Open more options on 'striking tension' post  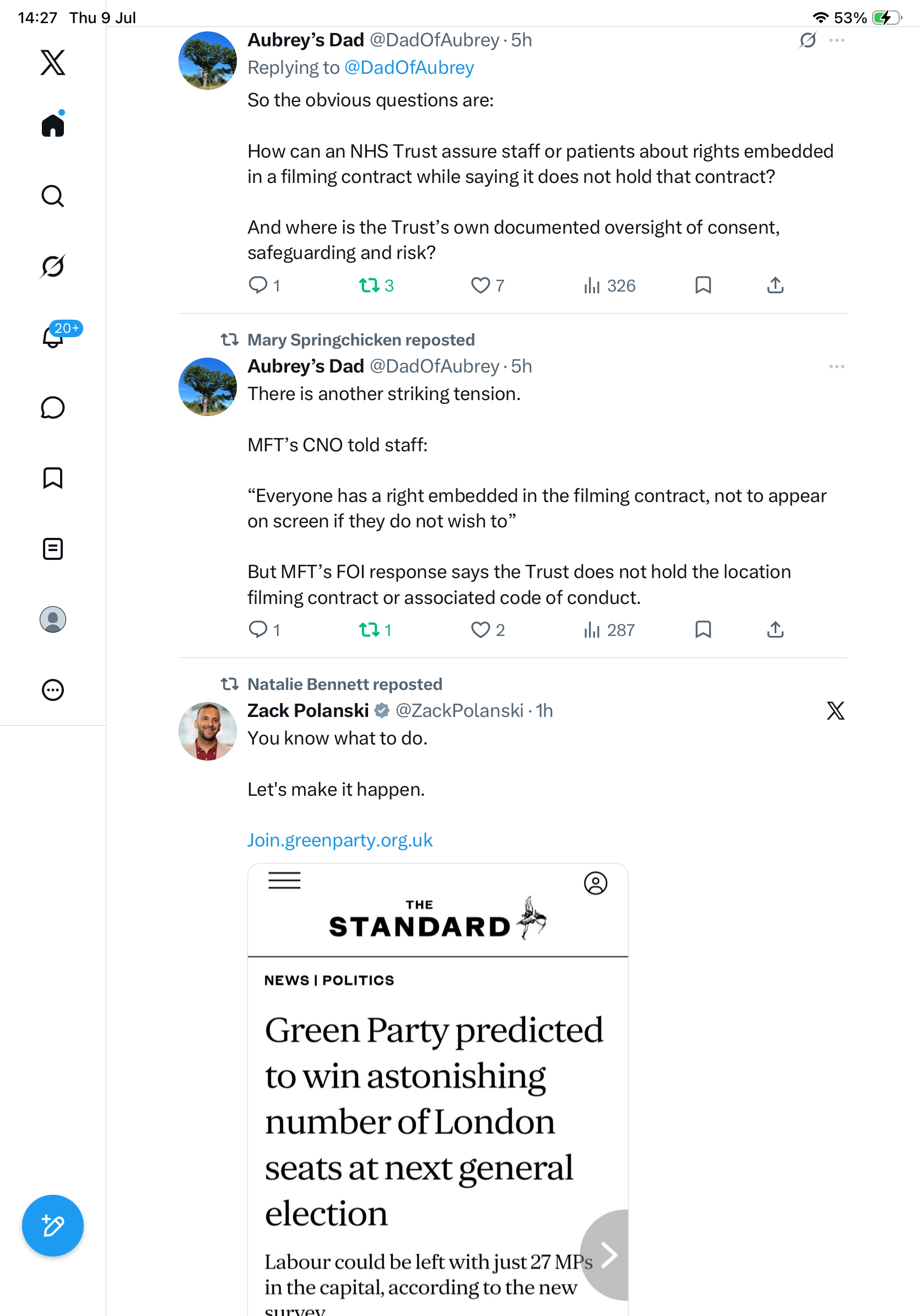tap(836, 366)
